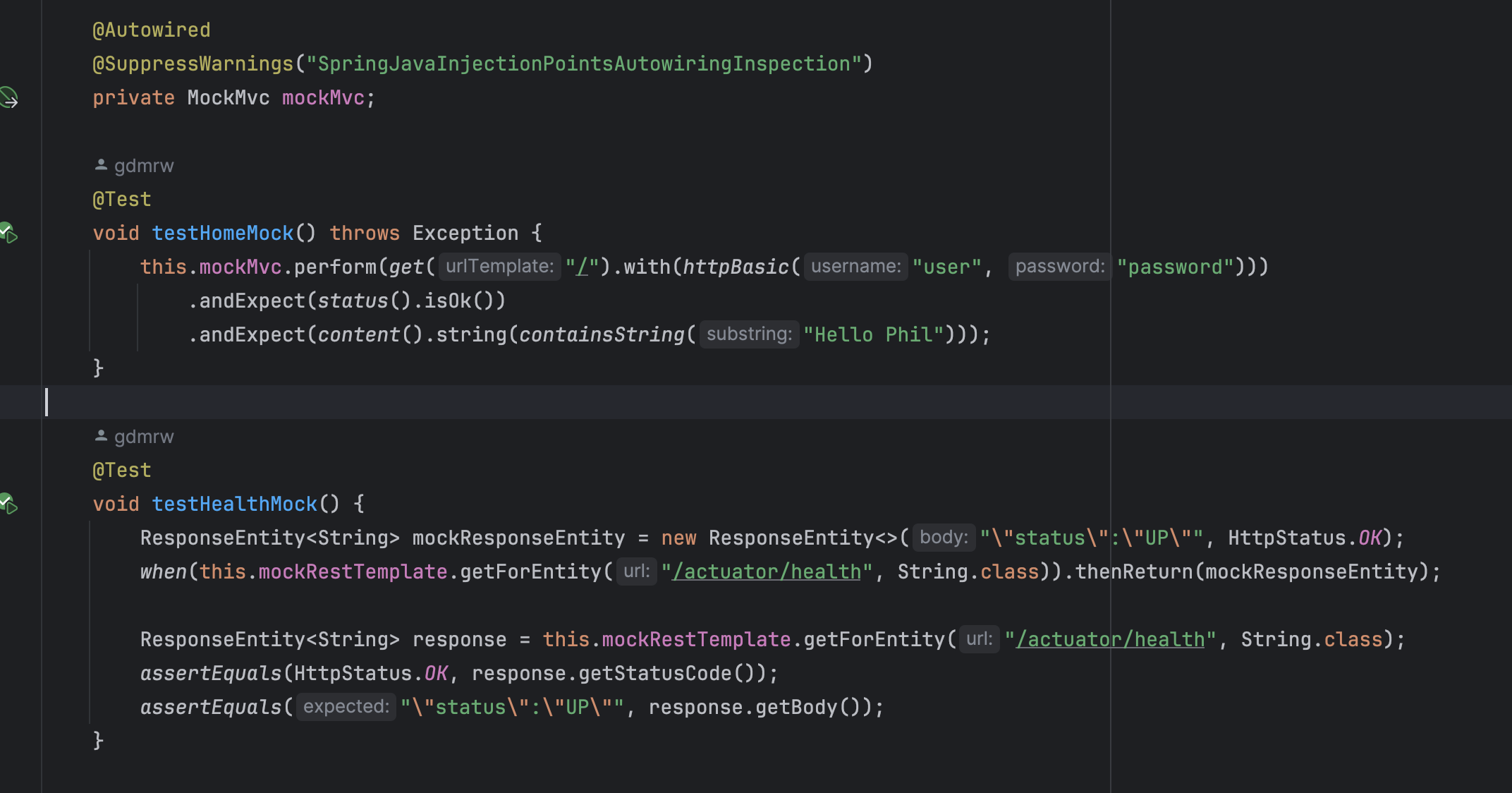
Task: Click the urlTemplate inlay hint
Action: click(x=499, y=267)
